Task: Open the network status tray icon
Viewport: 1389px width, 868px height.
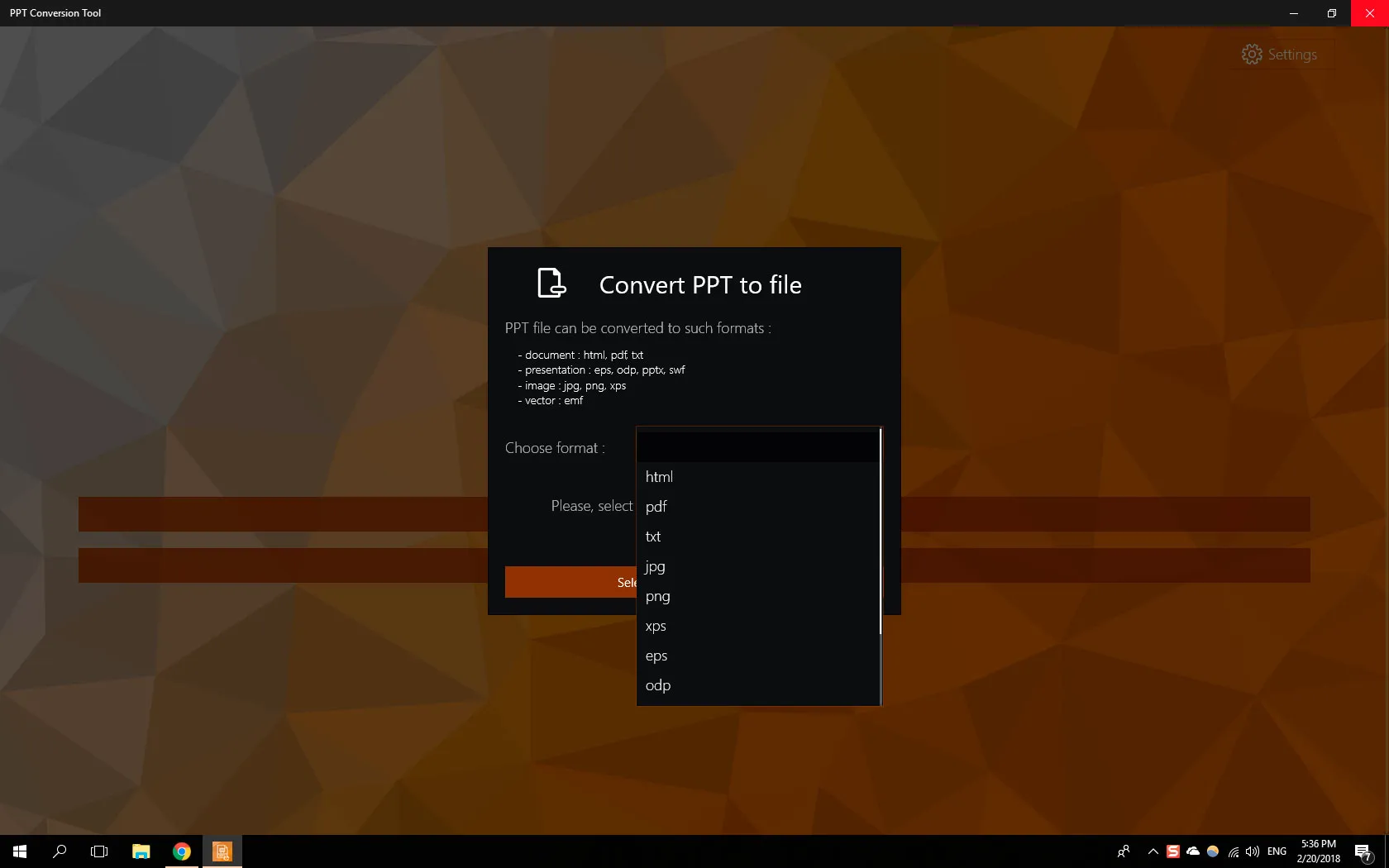Action: click(x=1232, y=851)
